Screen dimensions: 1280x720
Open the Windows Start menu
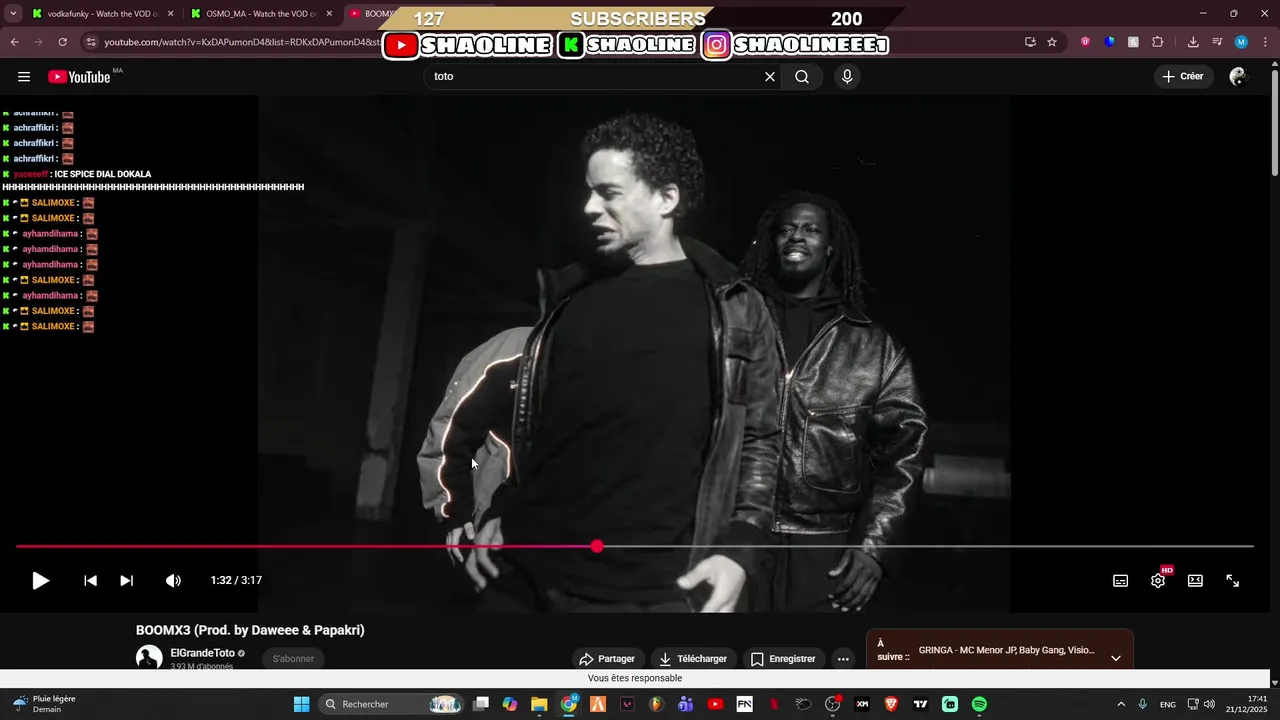click(301, 704)
